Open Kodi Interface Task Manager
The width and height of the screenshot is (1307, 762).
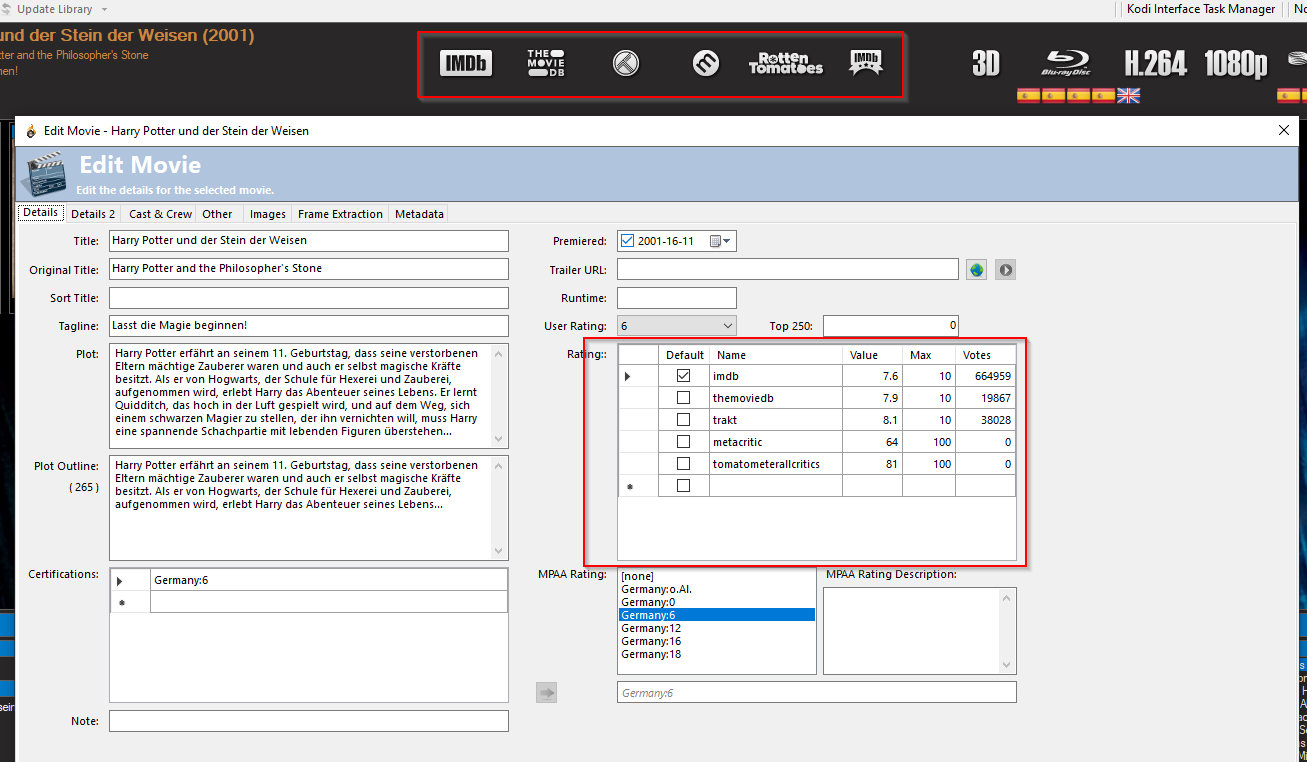click(1201, 9)
